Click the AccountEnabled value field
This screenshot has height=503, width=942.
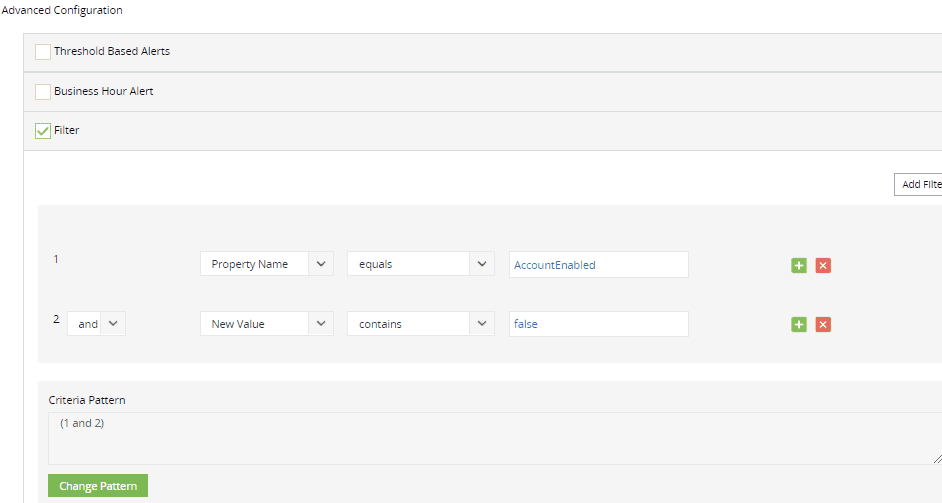pos(598,265)
